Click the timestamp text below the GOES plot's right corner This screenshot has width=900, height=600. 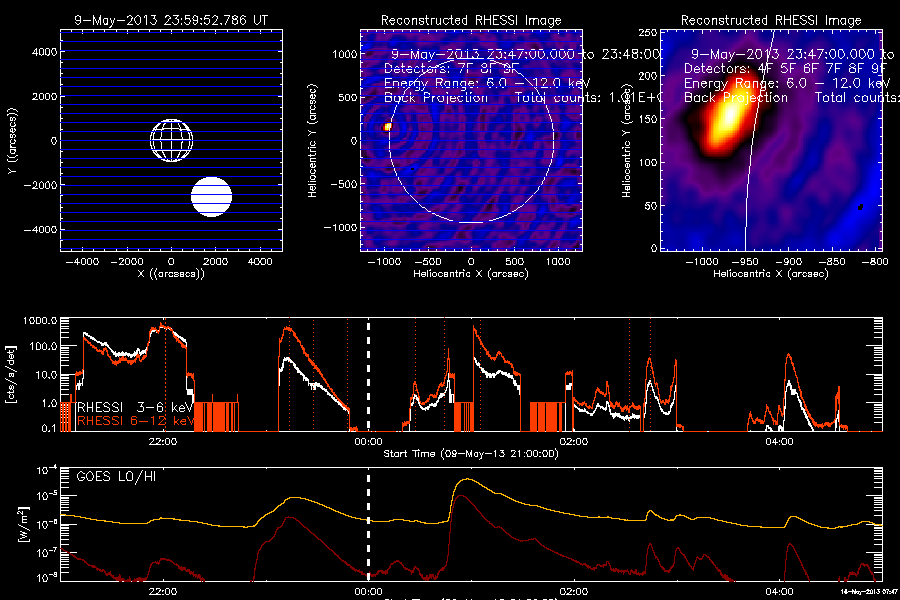pos(869,591)
